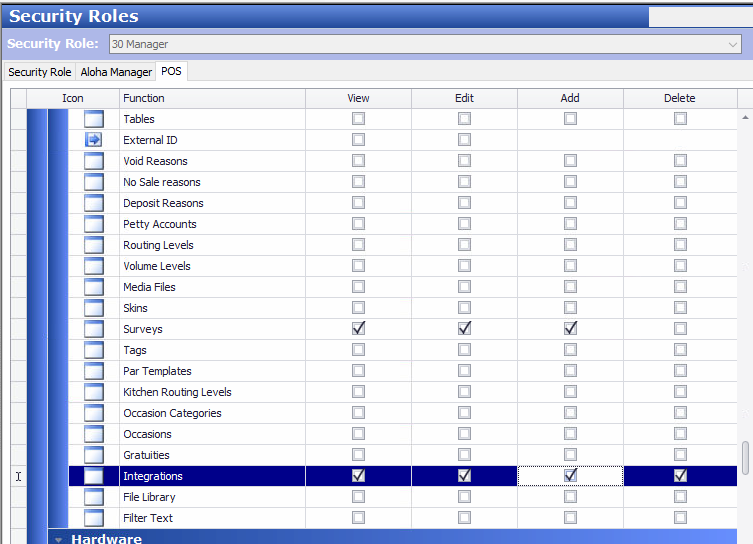Open the Security Role dropdown
Screen dimensions: 753x544
[x=733, y=44]
